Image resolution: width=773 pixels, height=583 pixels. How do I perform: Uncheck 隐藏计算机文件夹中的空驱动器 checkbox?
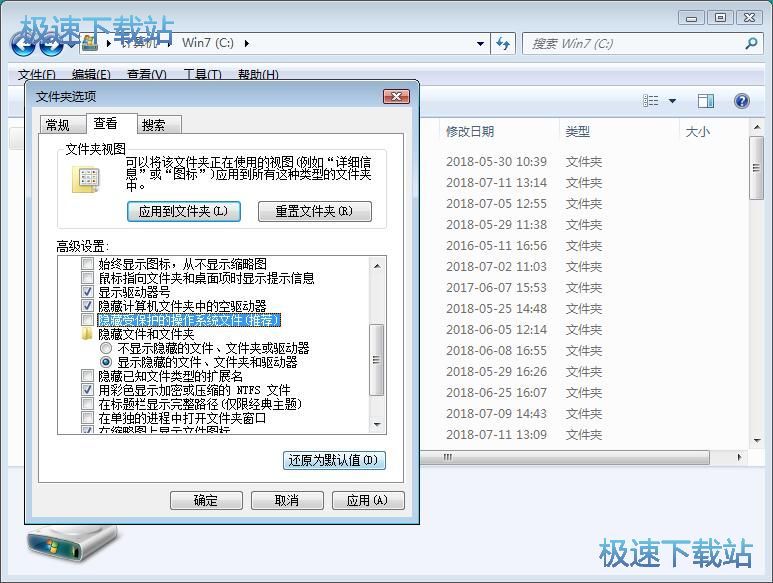point(87,306)
